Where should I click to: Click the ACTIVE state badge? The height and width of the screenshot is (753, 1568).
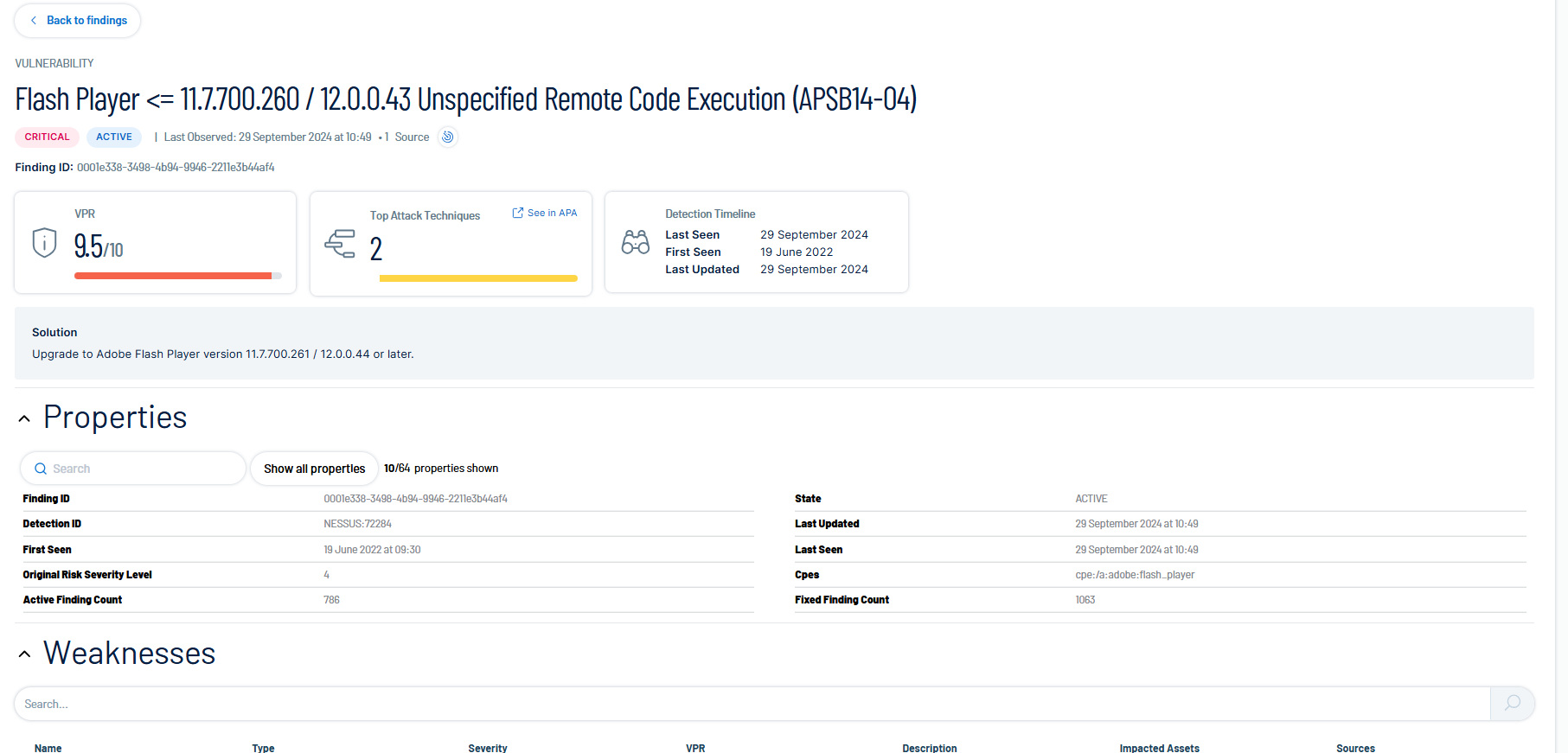pos(114,137)
